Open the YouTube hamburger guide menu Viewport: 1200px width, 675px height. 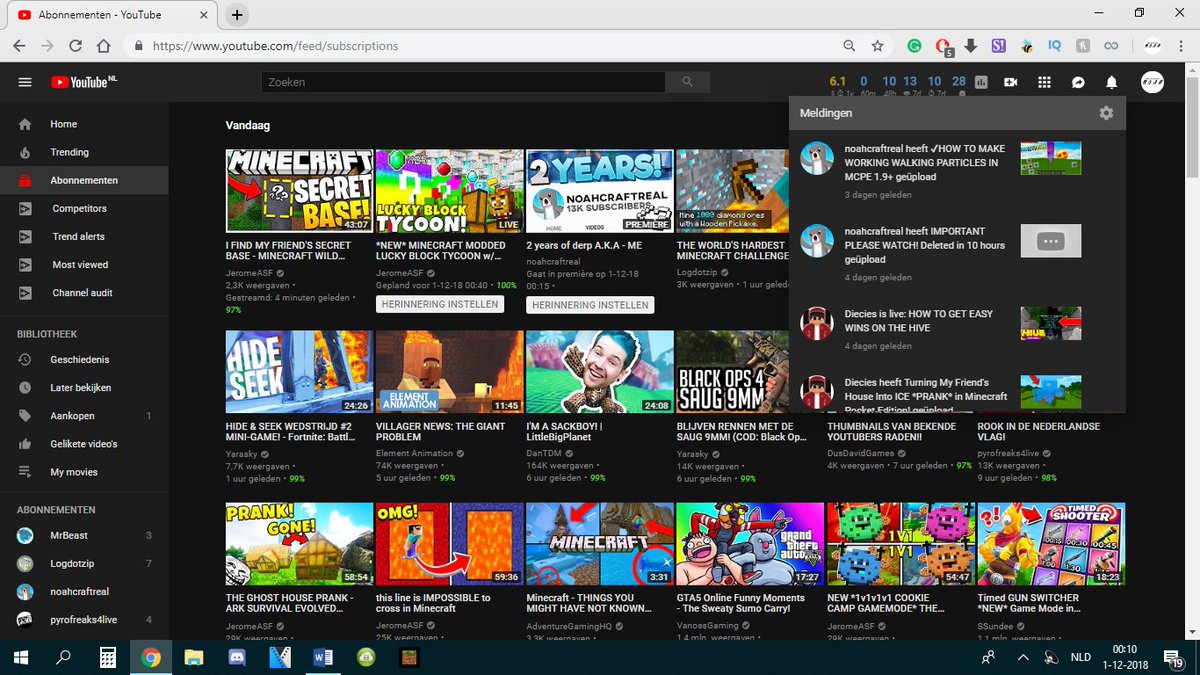(x=25, y=82)
